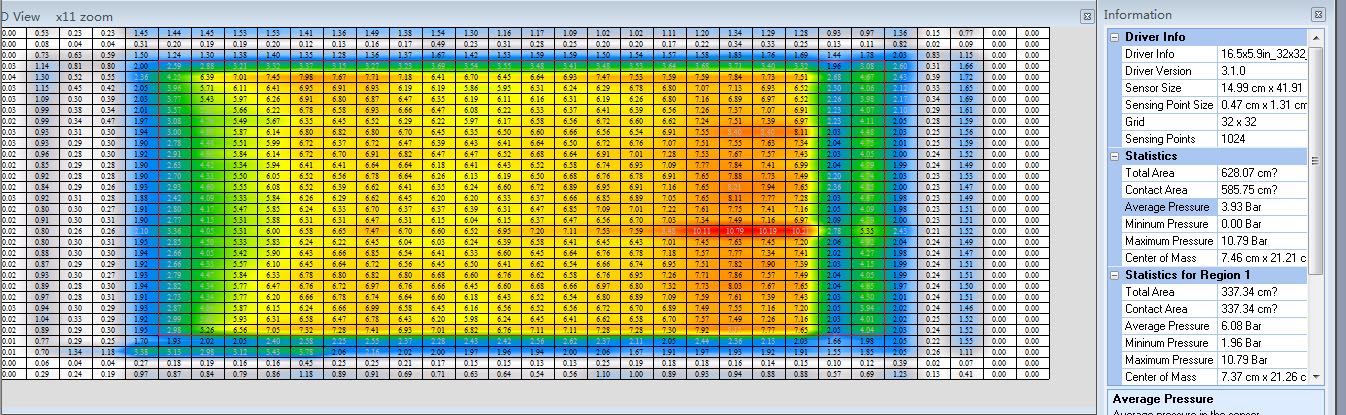Collapse the Statistics section
The height and width of the screenshot is (415, 1346).
point(1115,156)
